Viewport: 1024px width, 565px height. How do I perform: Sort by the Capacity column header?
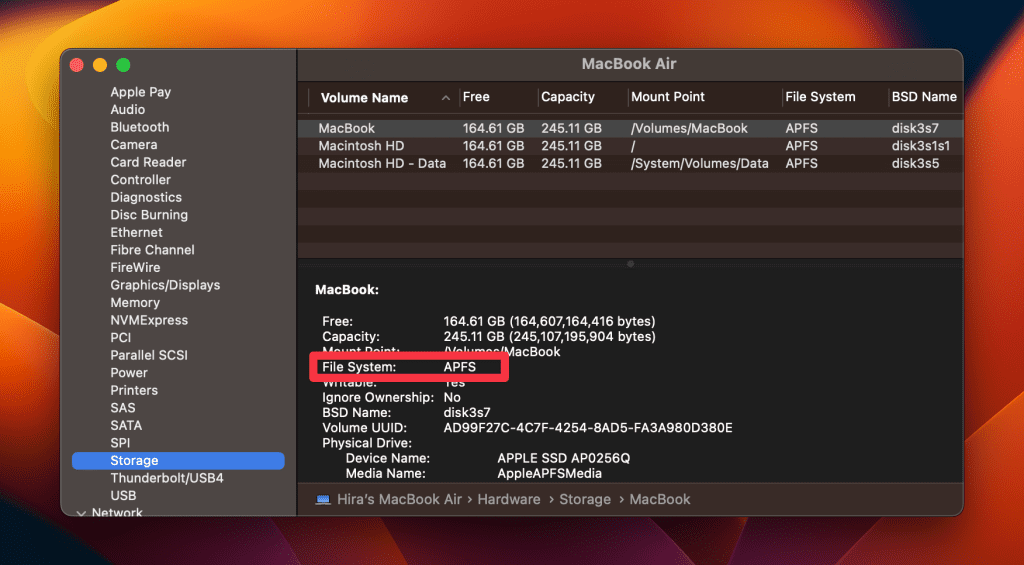[x=567, y=97]
